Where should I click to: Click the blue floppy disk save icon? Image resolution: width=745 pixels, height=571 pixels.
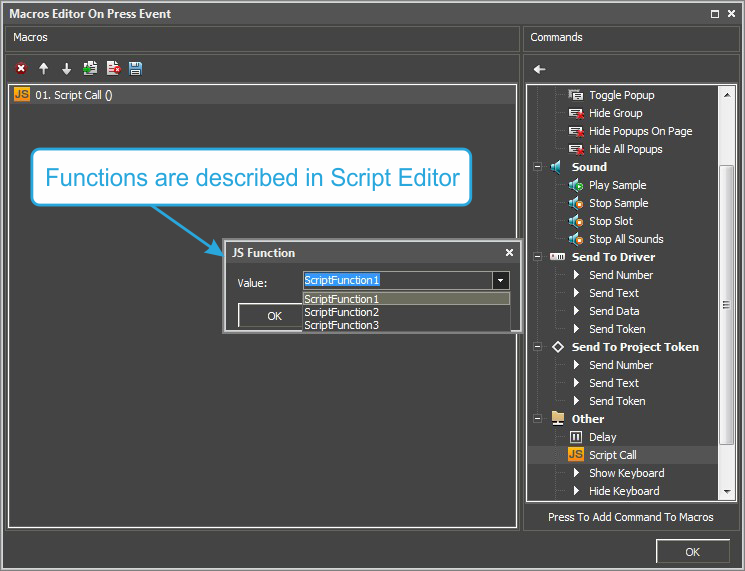point(136,69)
